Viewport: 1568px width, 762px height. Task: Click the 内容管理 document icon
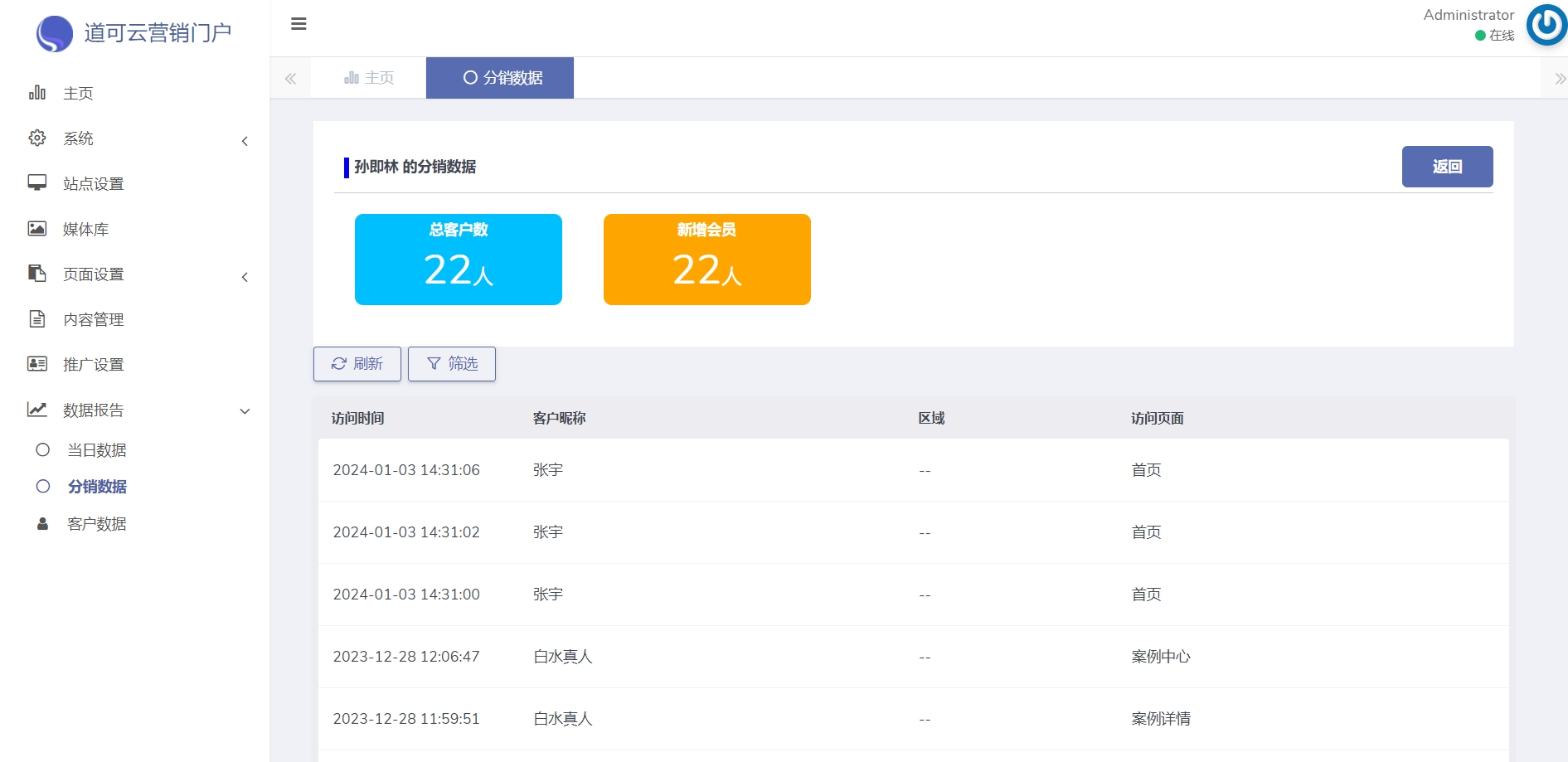[x=37, y=319]
